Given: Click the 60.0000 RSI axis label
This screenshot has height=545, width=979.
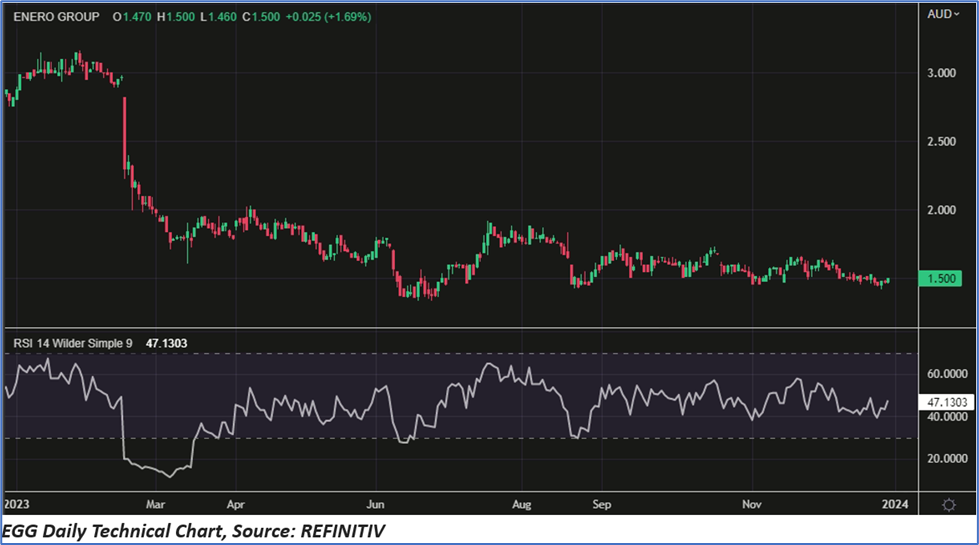Looking at the screenshot, I should pos(947,374).
